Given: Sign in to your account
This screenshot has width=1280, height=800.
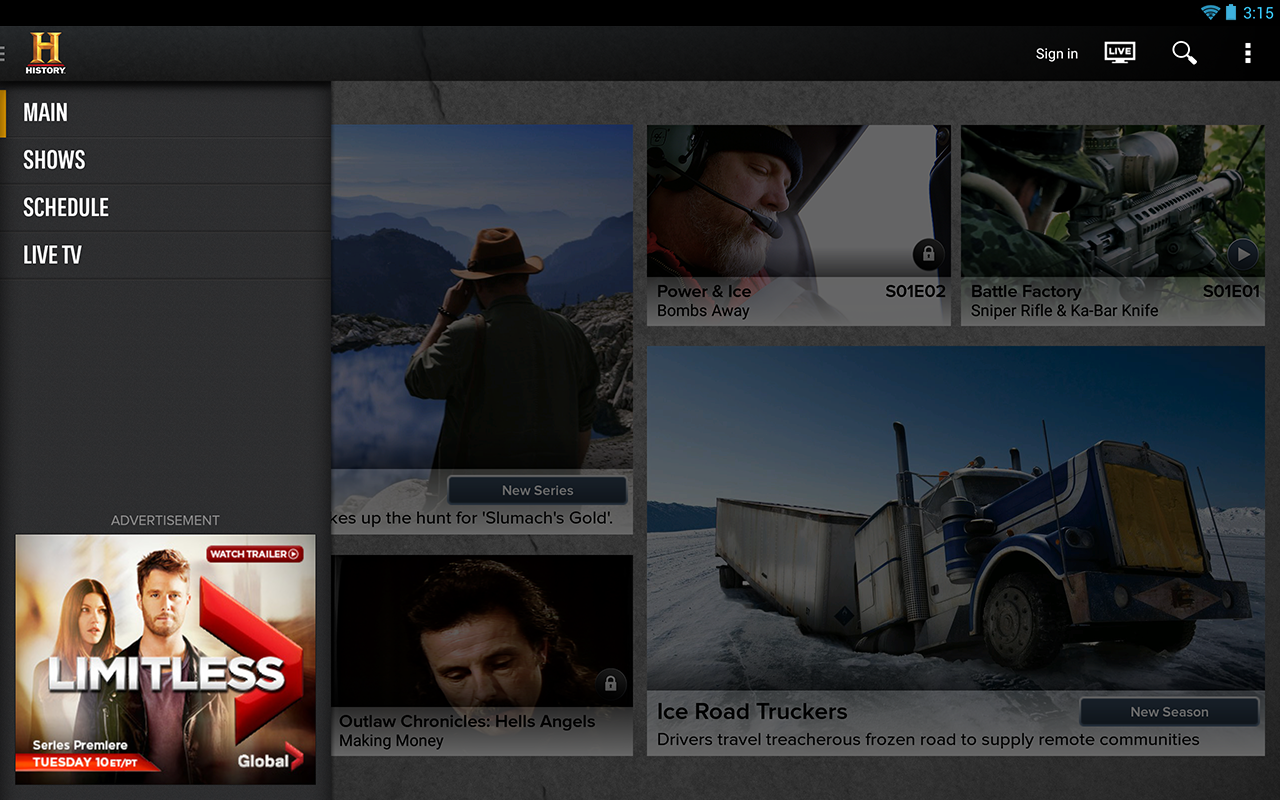Looking at the screenshot, I should coord(1057,54).
